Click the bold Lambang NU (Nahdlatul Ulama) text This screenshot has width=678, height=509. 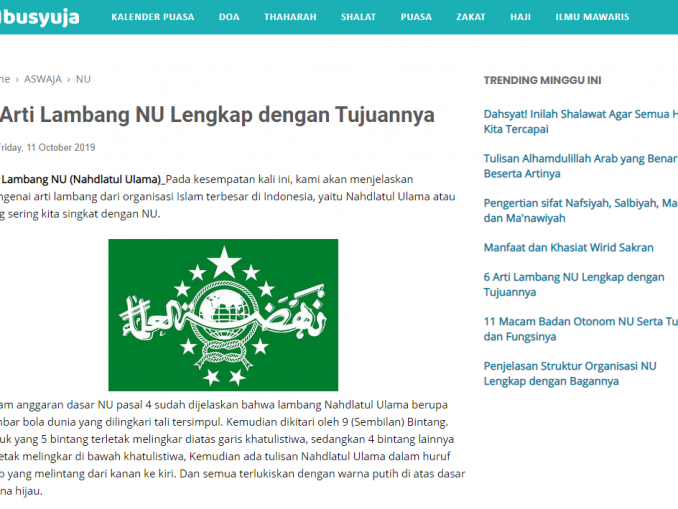coord(81,179)
